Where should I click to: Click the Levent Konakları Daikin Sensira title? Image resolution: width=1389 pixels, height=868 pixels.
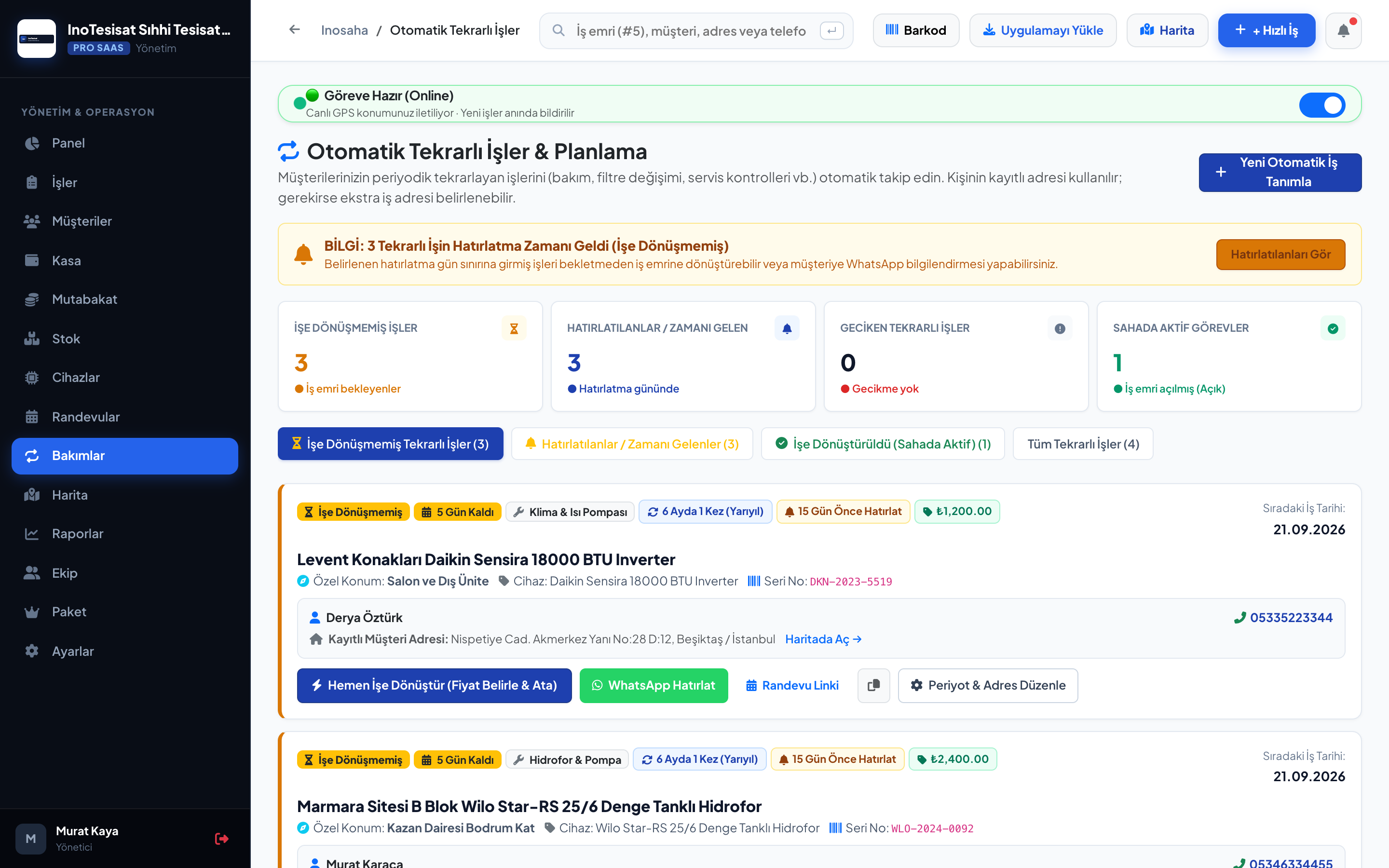(486, 559)
